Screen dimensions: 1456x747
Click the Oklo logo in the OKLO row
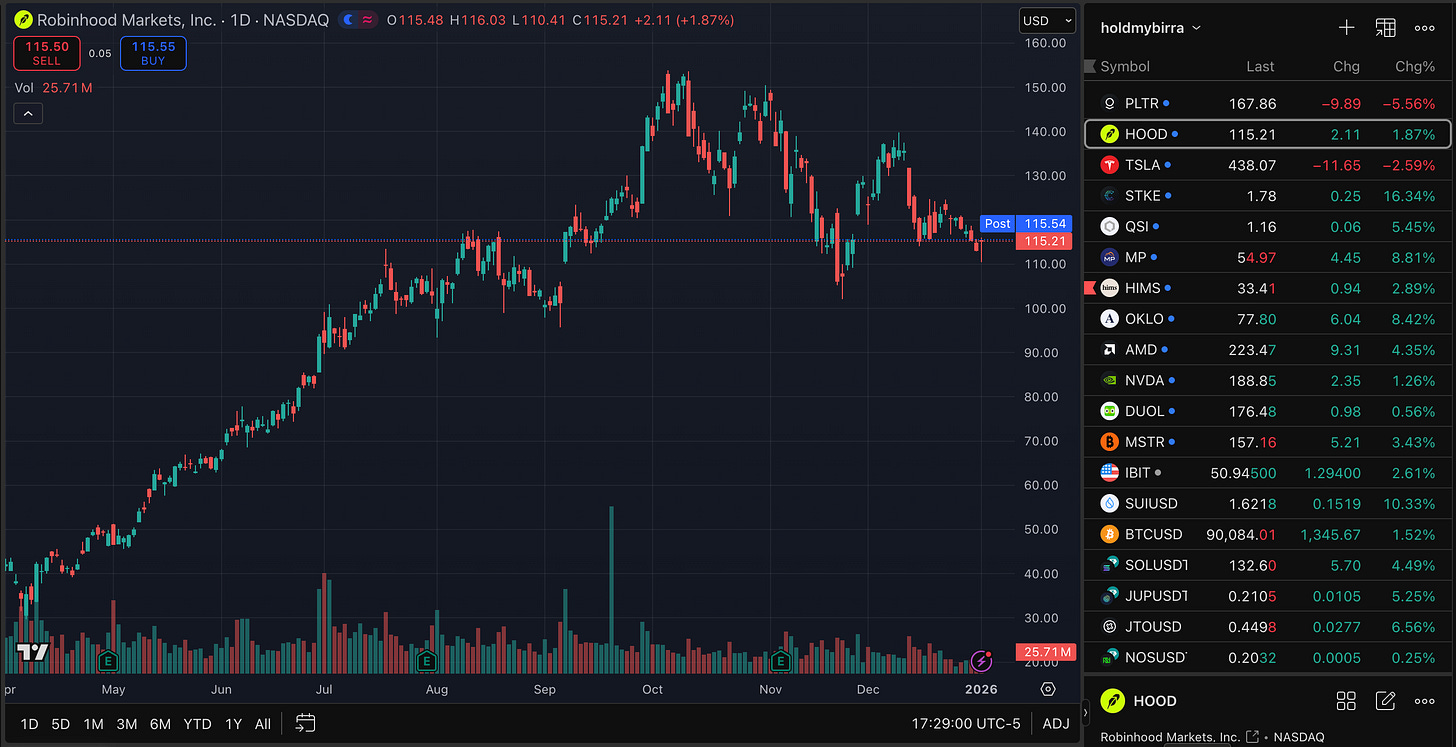(x=1109, y=319)
